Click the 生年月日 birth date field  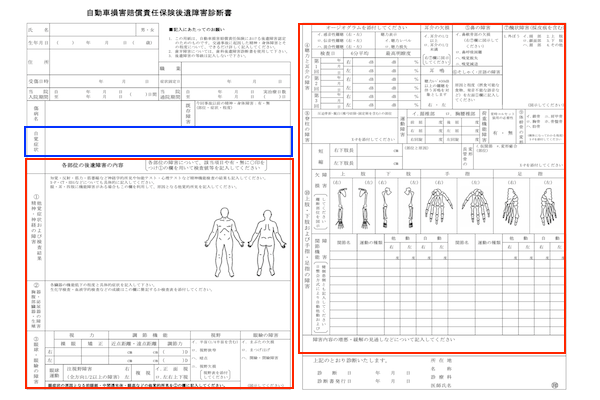coord(104,42)
